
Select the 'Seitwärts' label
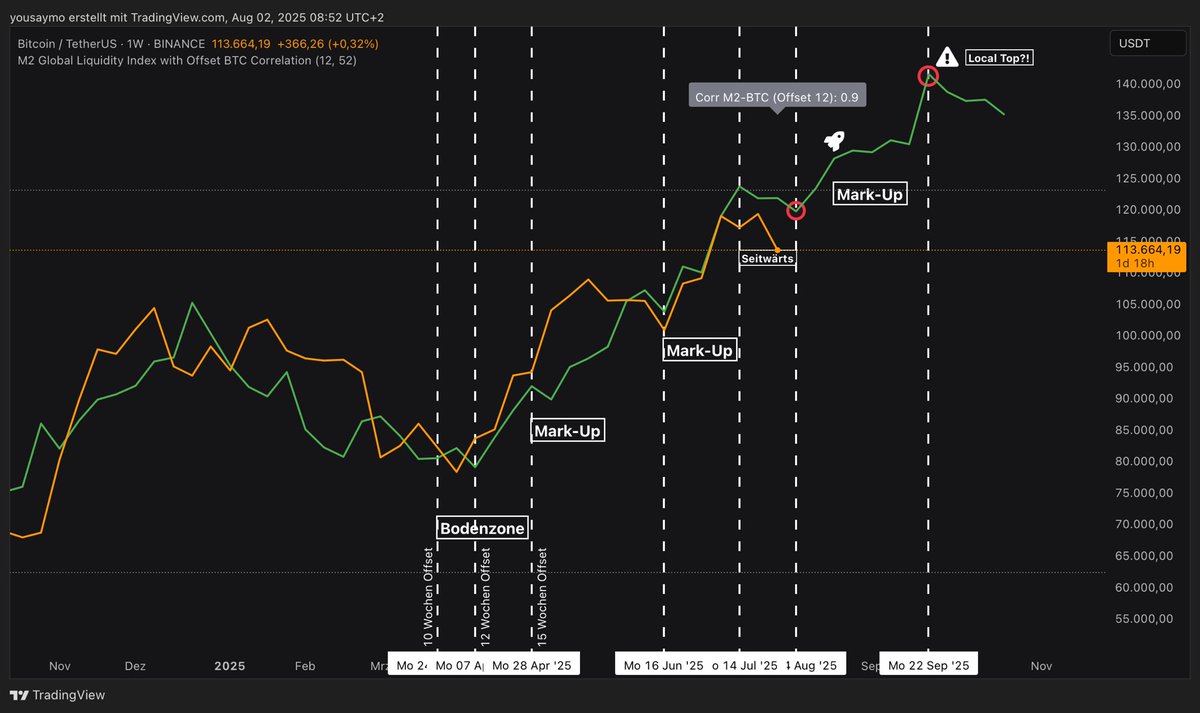768,258
